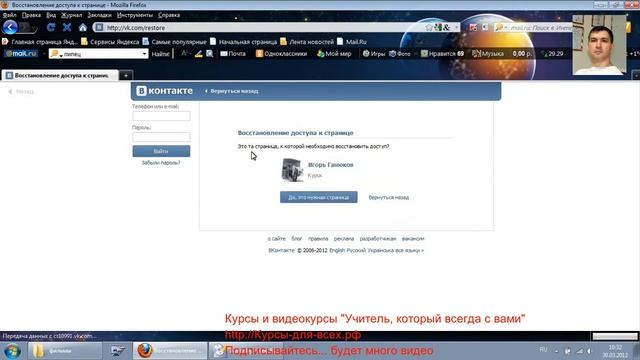Click the browser Back arrow button

tap(10, 27)
